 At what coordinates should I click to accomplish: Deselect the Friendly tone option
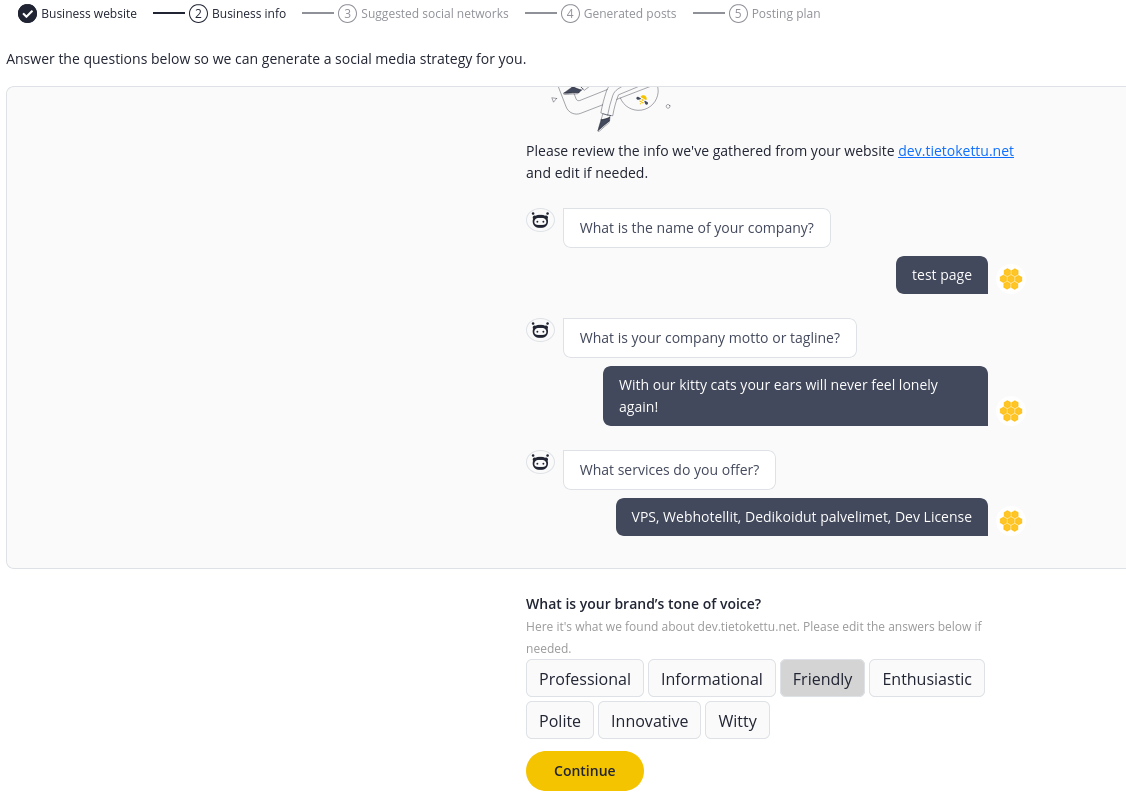coord(822,678)
